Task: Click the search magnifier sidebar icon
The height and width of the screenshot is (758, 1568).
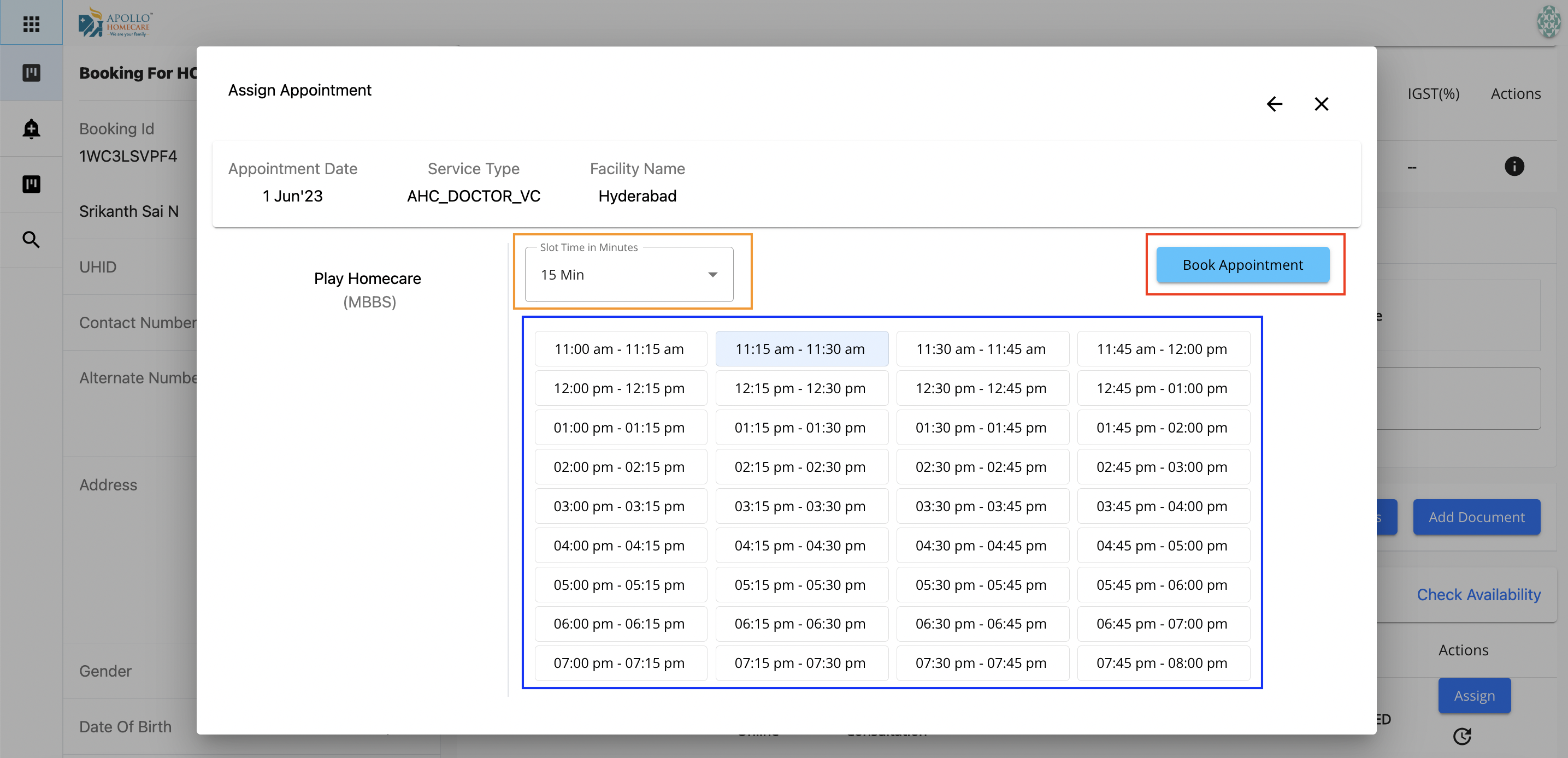Action: tap(31, 240)
